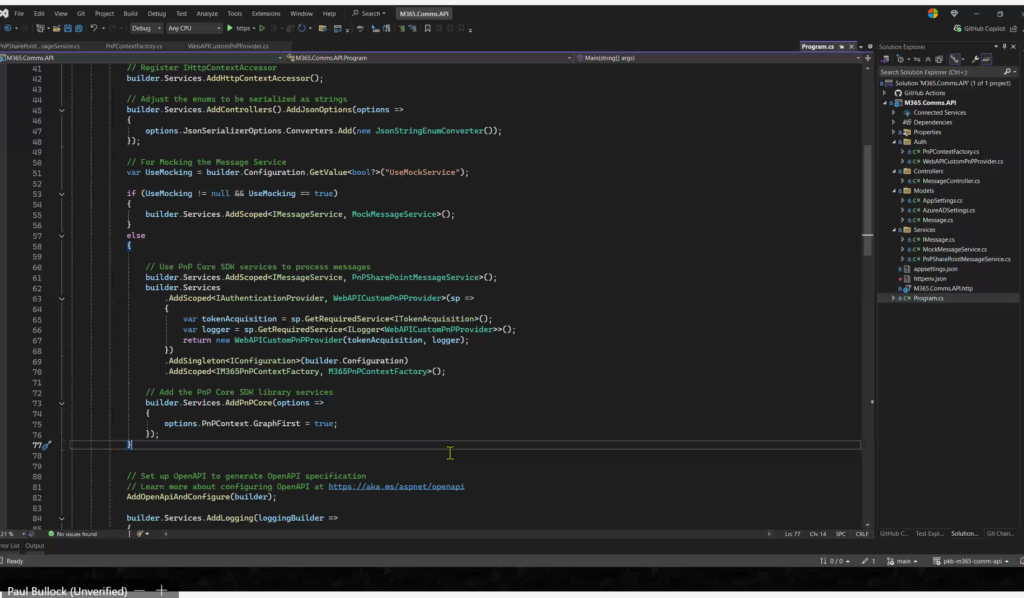Click the bookmark icon in the toolbar
The width and height of the screenshot is (1024, 598).
pyautogui.click(x=428, y=28)
